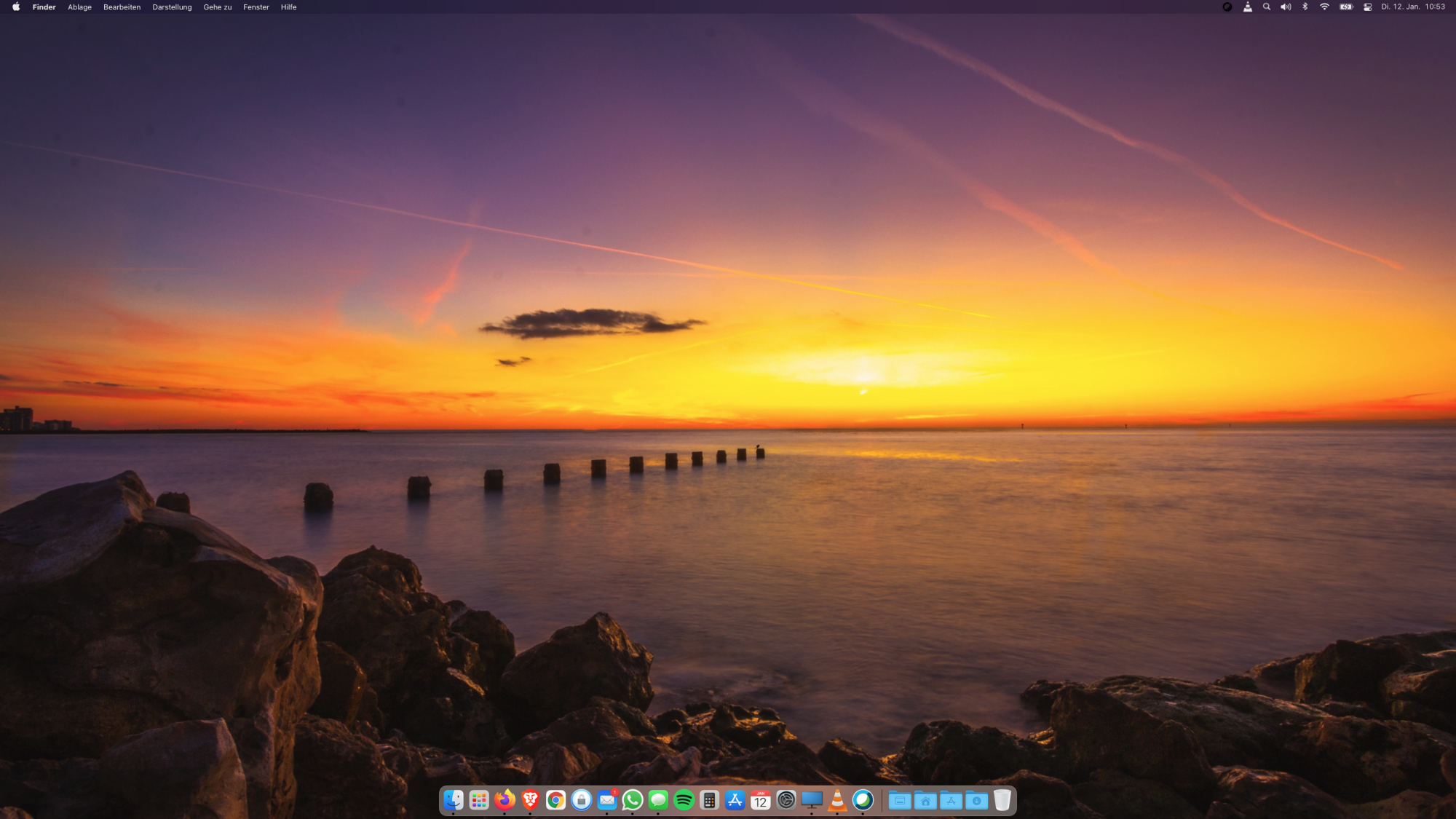Open Google Chrome in the dock

(555, 800)
